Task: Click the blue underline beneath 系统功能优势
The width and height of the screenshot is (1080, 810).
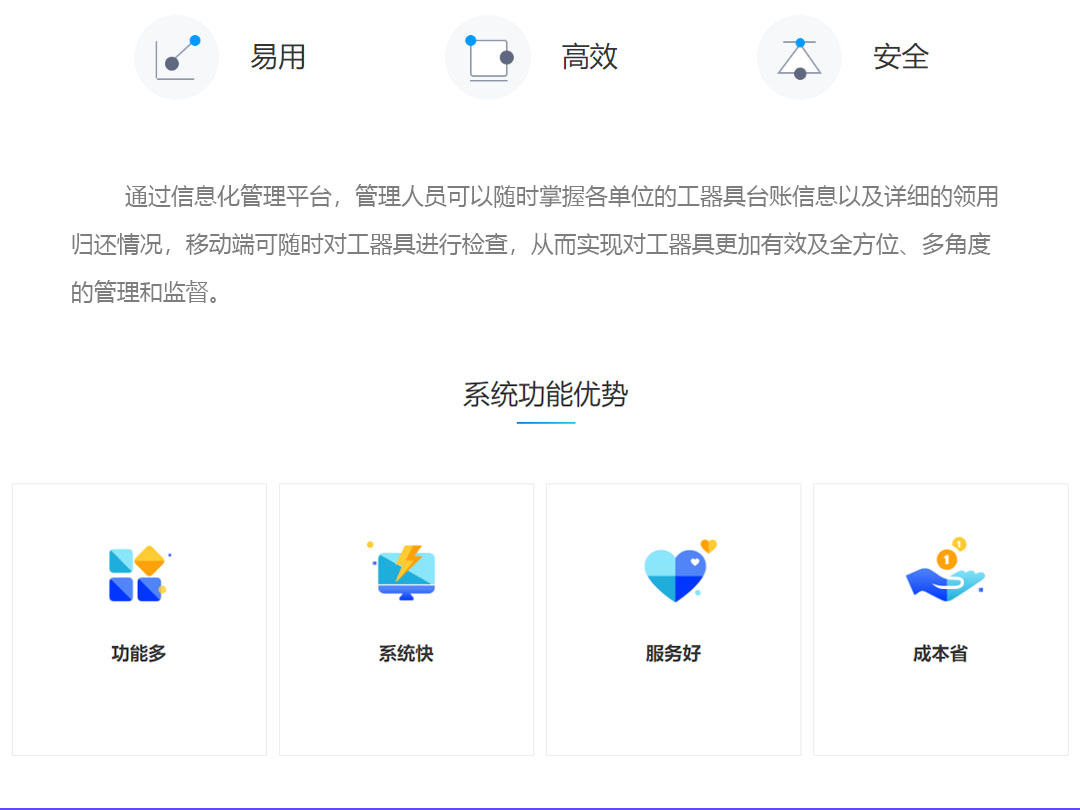Action: (x=546, y=423)
